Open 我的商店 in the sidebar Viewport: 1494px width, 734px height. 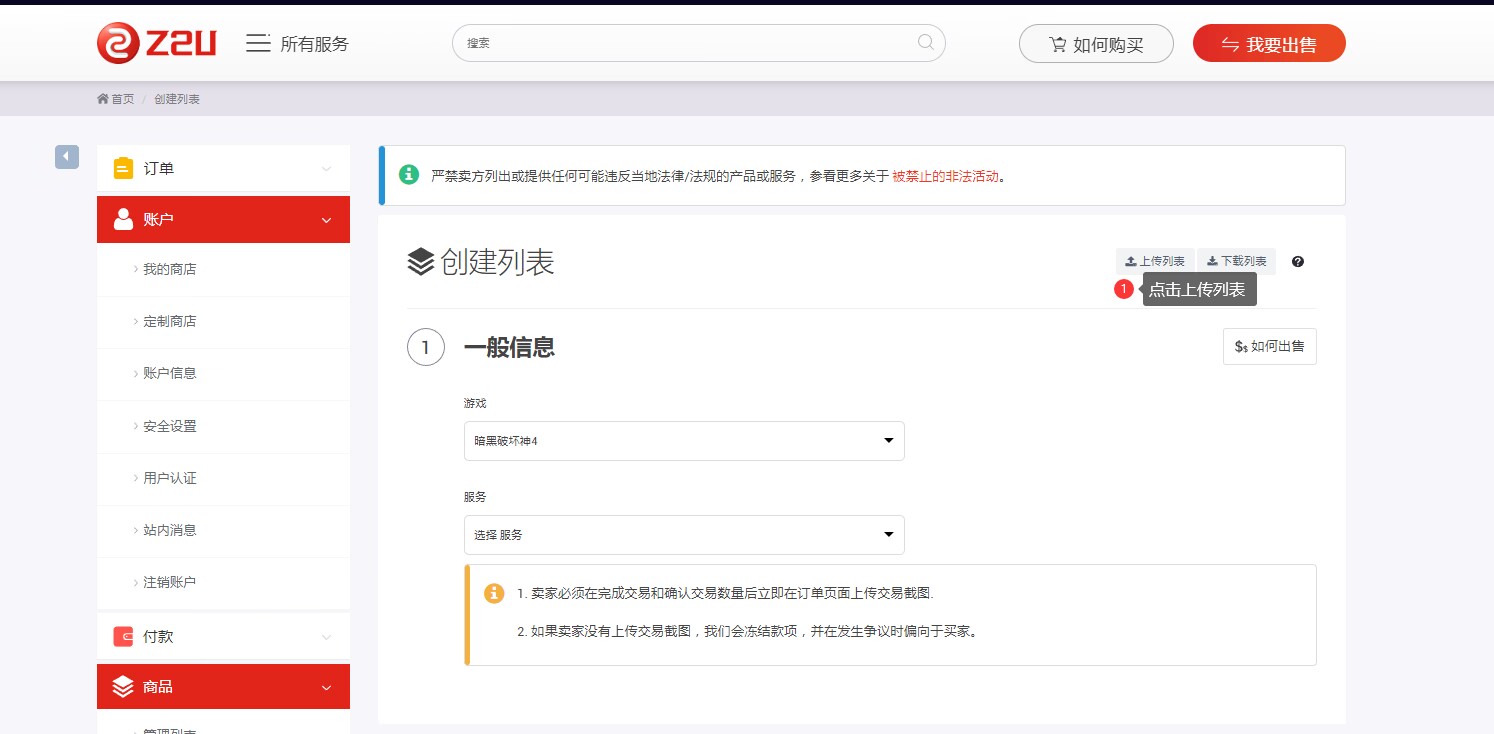169,270
